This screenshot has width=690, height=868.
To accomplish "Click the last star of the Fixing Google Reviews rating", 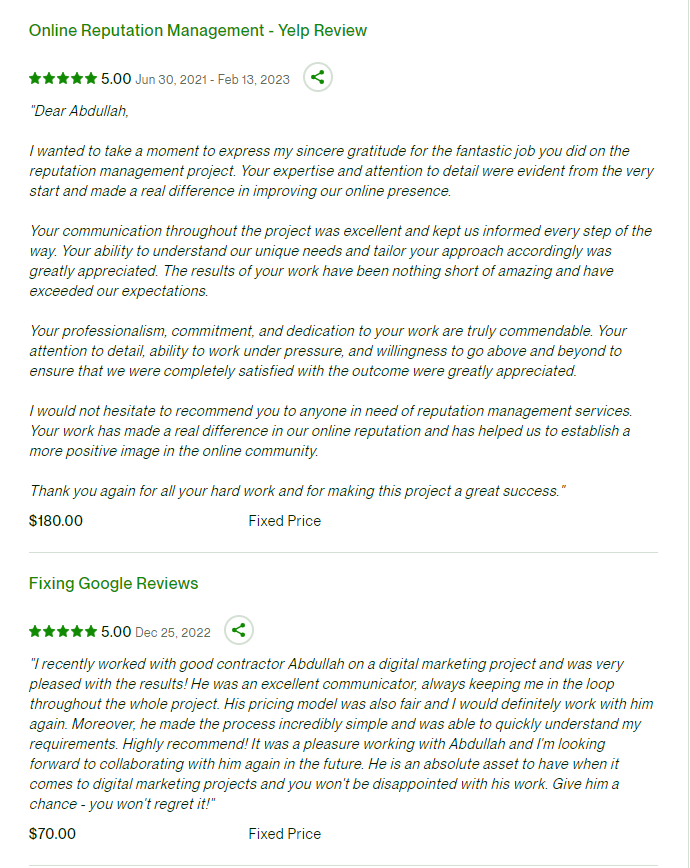I will pos(91,632).
